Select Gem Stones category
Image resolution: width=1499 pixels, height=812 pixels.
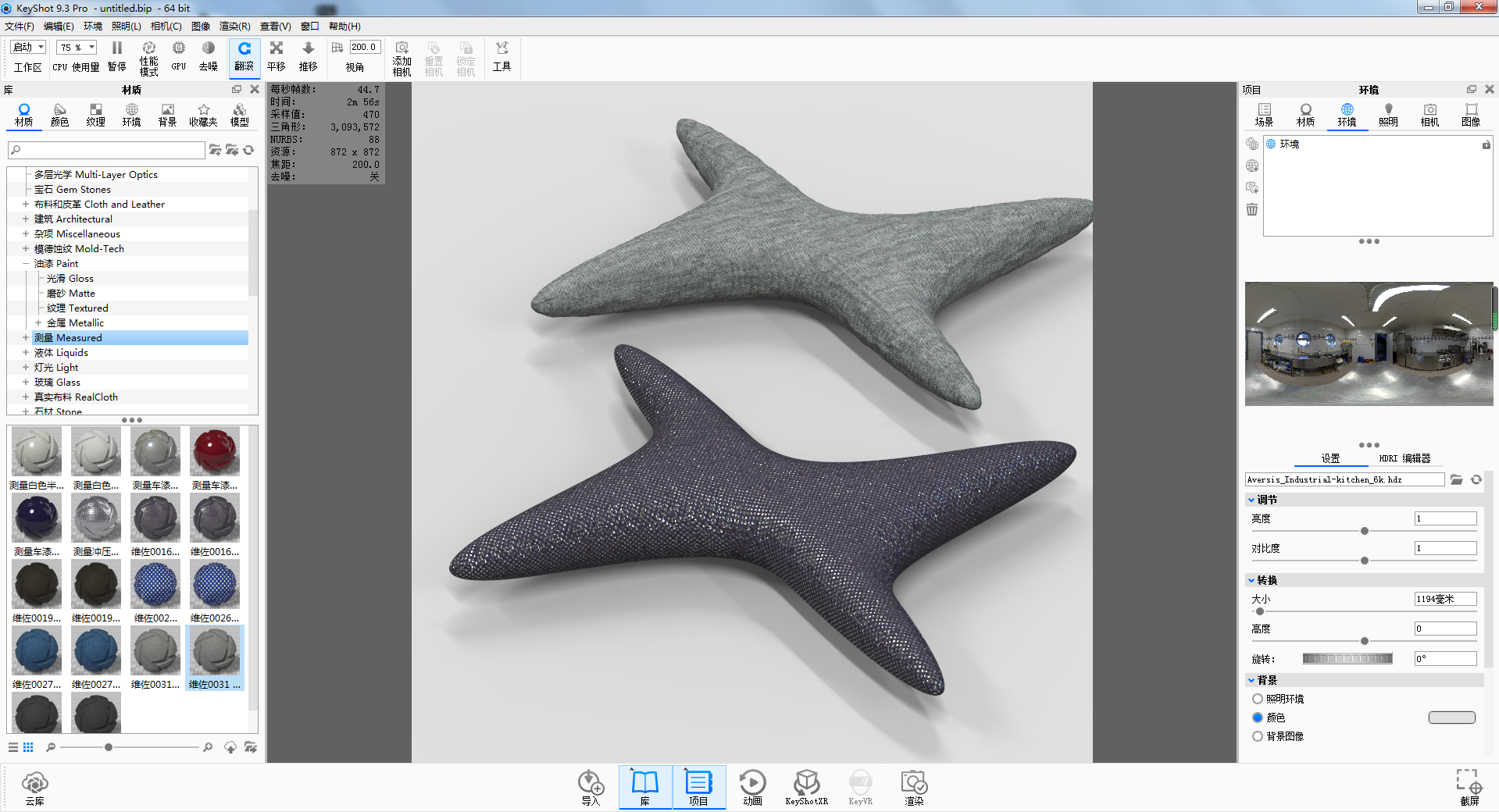pos(73,190)
